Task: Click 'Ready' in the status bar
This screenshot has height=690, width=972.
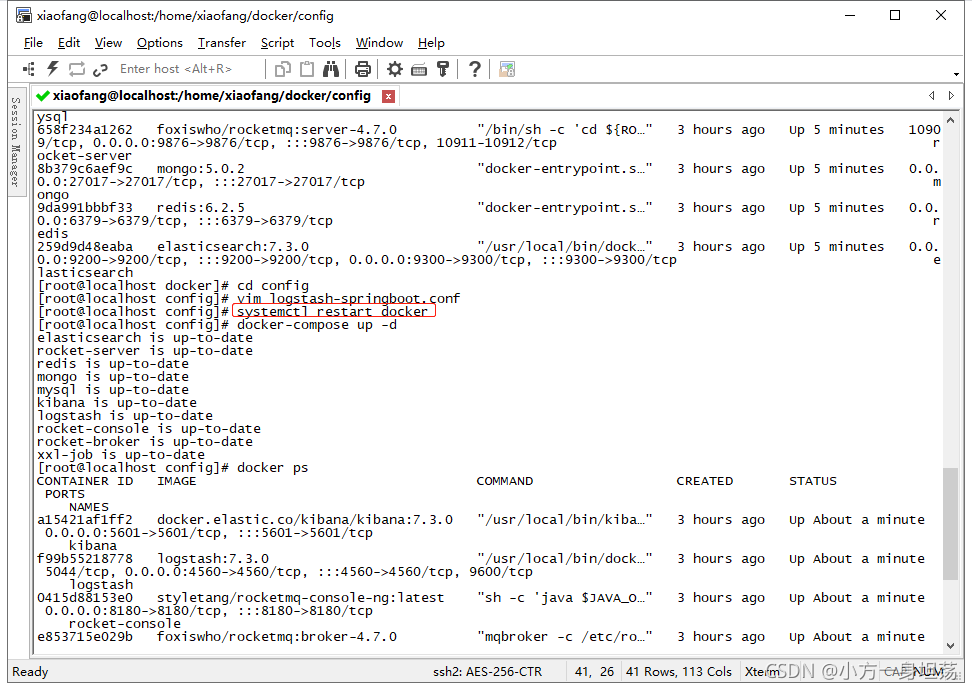Action: [x=30, y=671]
